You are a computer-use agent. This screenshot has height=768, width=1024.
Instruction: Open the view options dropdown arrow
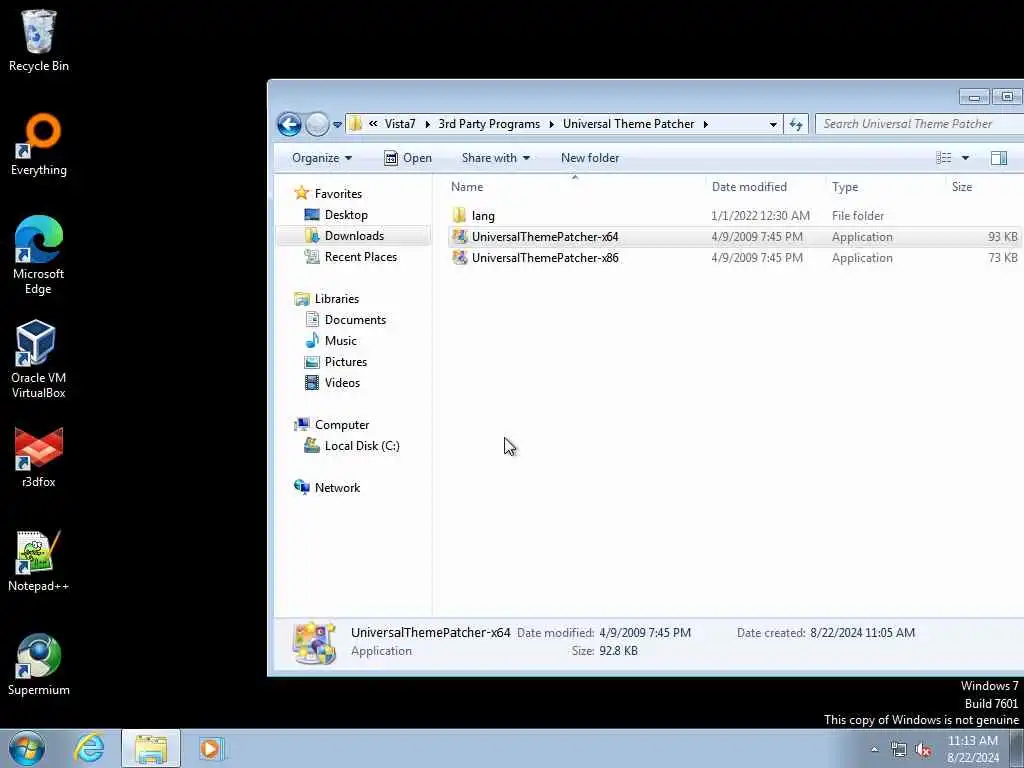[x=965, y=158]
